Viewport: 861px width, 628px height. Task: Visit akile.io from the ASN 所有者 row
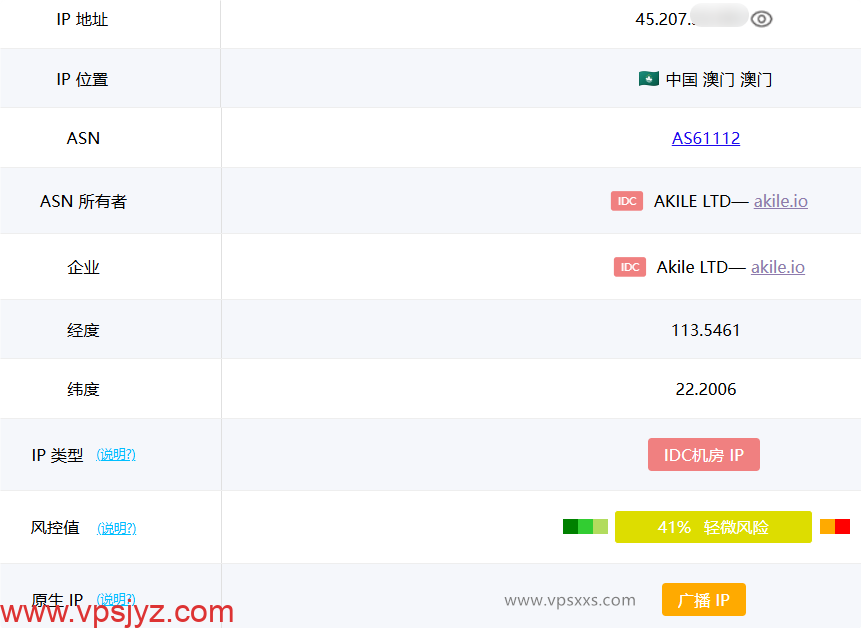(780, 200)
